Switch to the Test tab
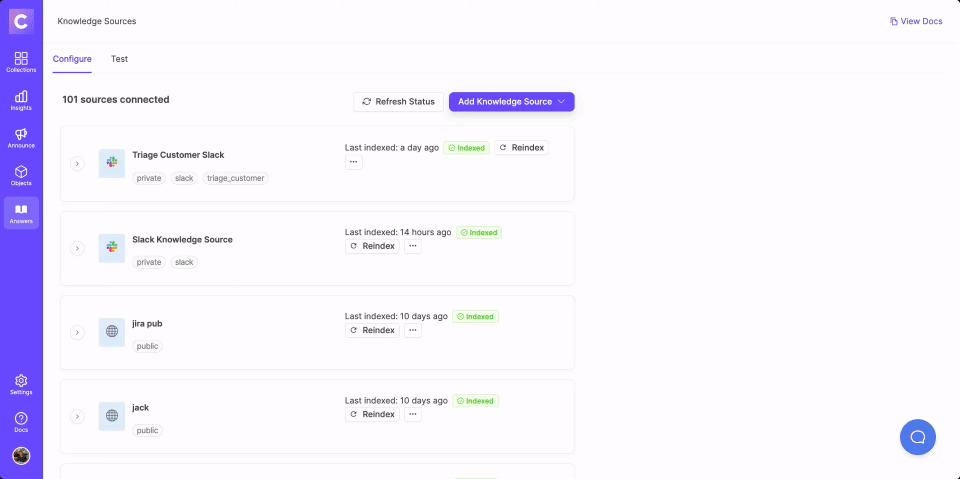Image resolution: width=960 pixels, height=479 pixels. pyautogui.click(x=119, y=59)
